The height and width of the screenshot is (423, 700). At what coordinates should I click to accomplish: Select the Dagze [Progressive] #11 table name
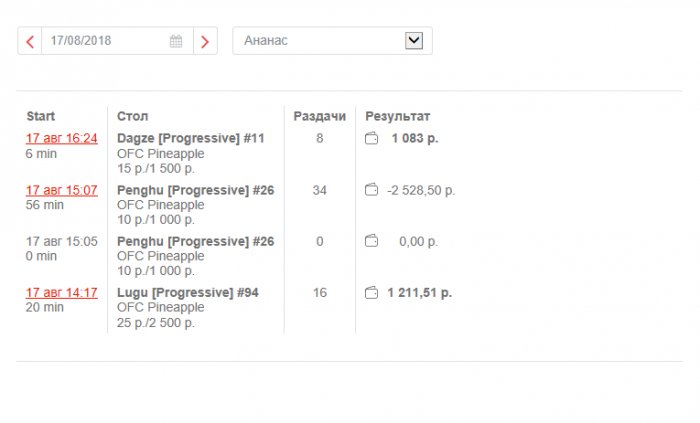(x=191, y=138)
